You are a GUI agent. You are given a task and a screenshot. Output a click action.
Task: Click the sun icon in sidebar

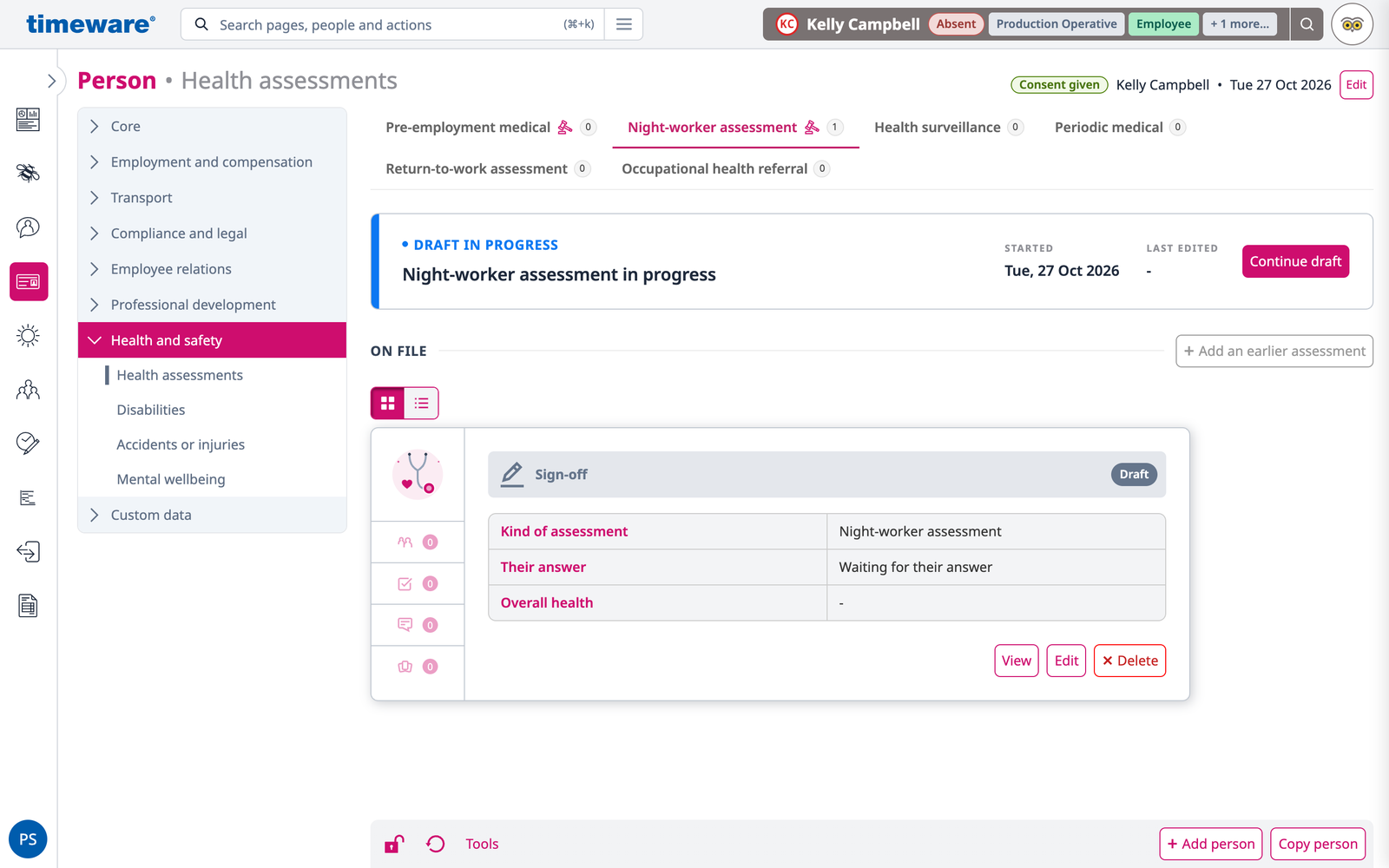click(x=28, y=336)
